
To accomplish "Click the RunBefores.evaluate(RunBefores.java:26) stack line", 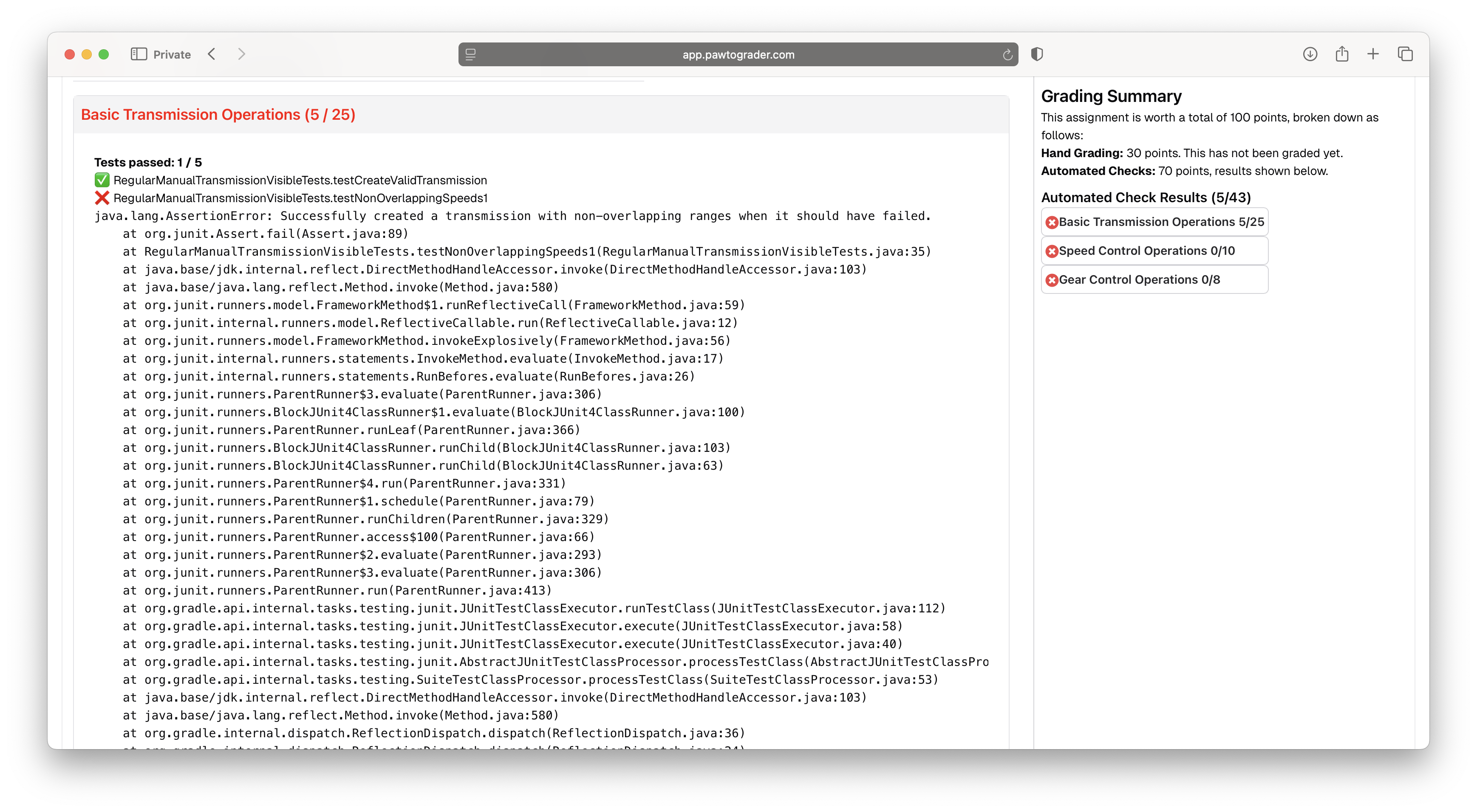I will tap(409, 376).
